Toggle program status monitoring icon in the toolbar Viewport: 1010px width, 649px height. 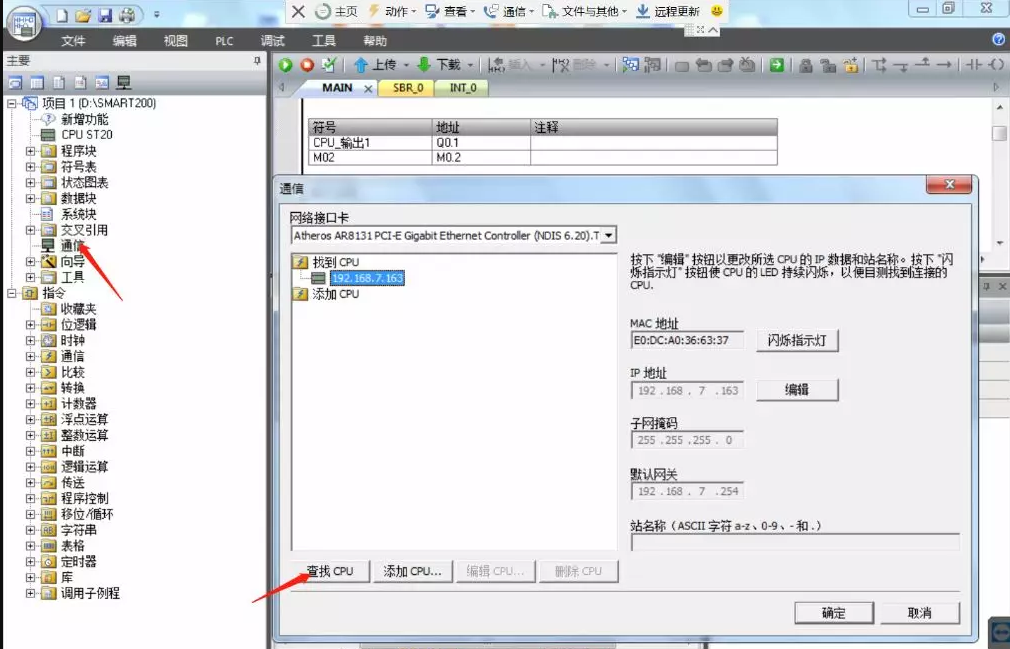(x=631, y=65)
